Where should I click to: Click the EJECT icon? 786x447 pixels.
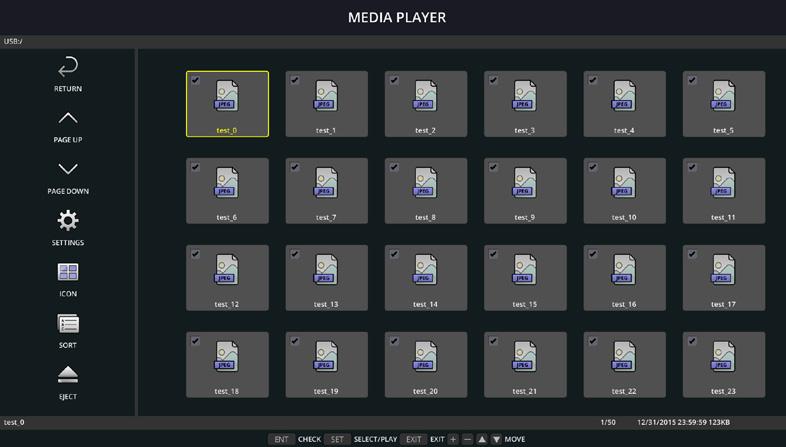68,374
